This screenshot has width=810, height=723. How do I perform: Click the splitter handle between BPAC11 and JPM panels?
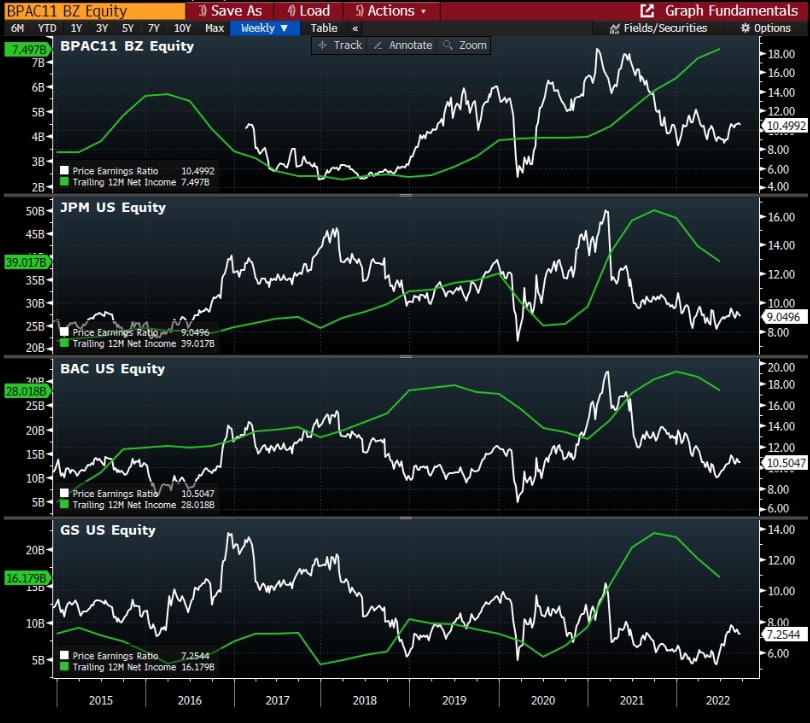coord(406,195)
